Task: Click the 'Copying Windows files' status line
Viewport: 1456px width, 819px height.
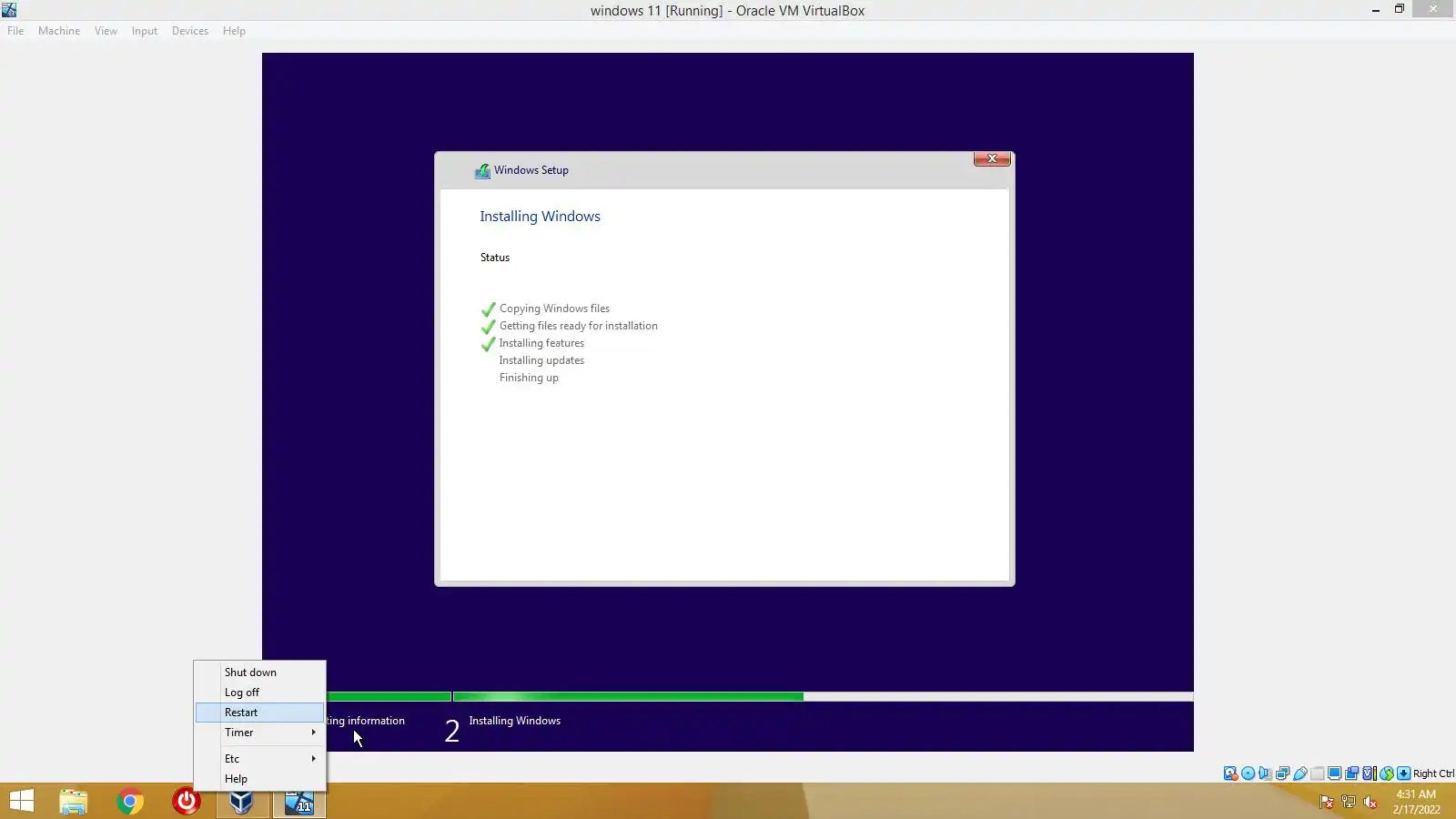Action: [x=554, y=308]
